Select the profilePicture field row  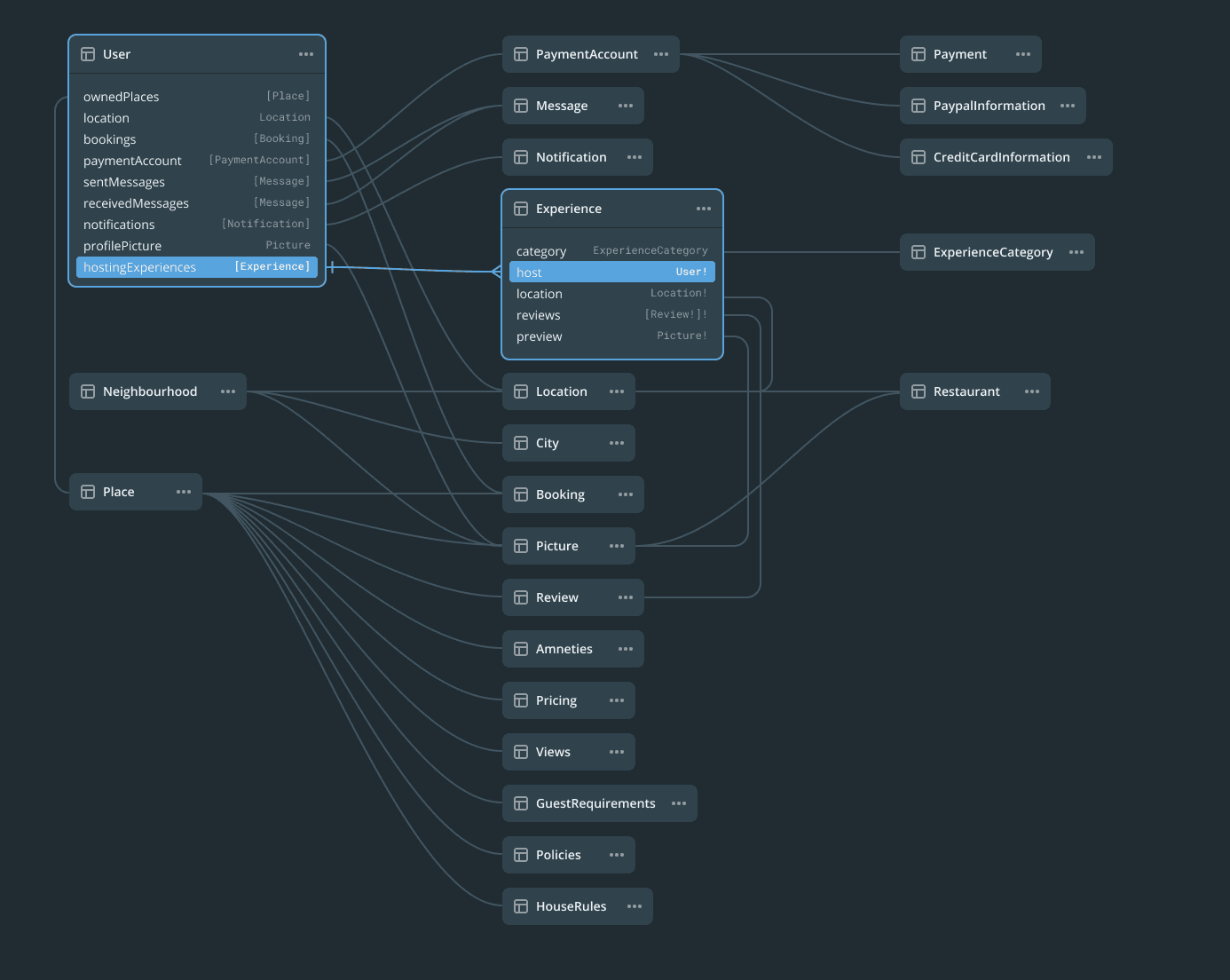197,246
